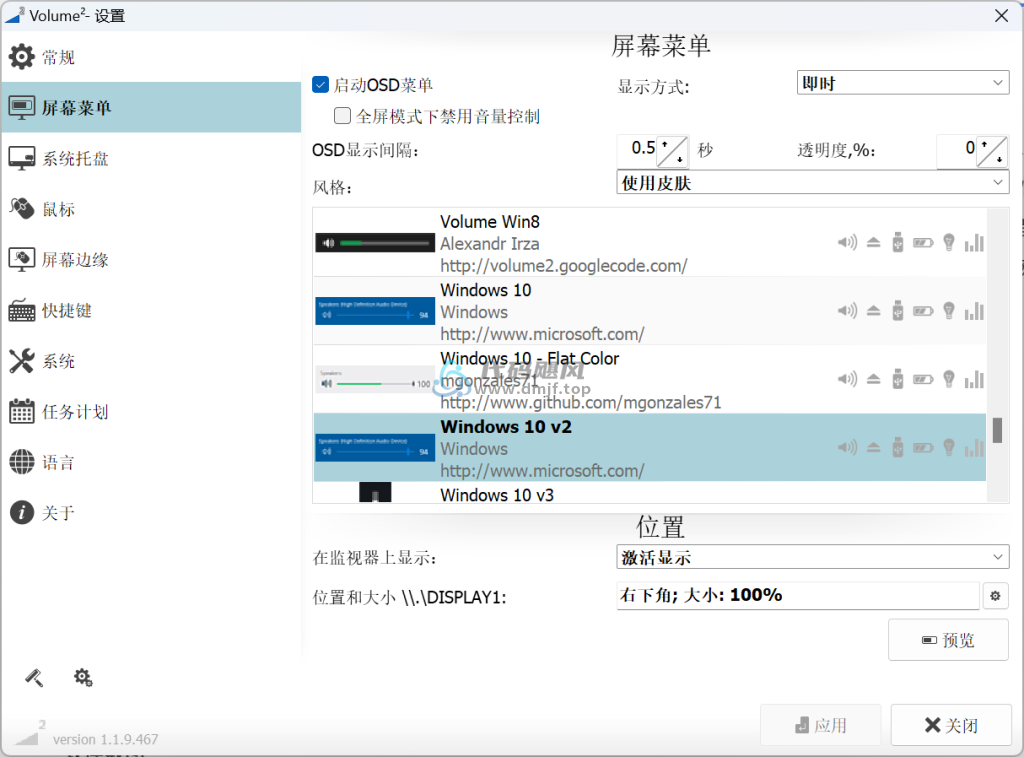Image resolution: width=1024 pixels, height=757 pixels.
Task: Click the Windows 10 - Flat Color name
Action: pos(530,358)
